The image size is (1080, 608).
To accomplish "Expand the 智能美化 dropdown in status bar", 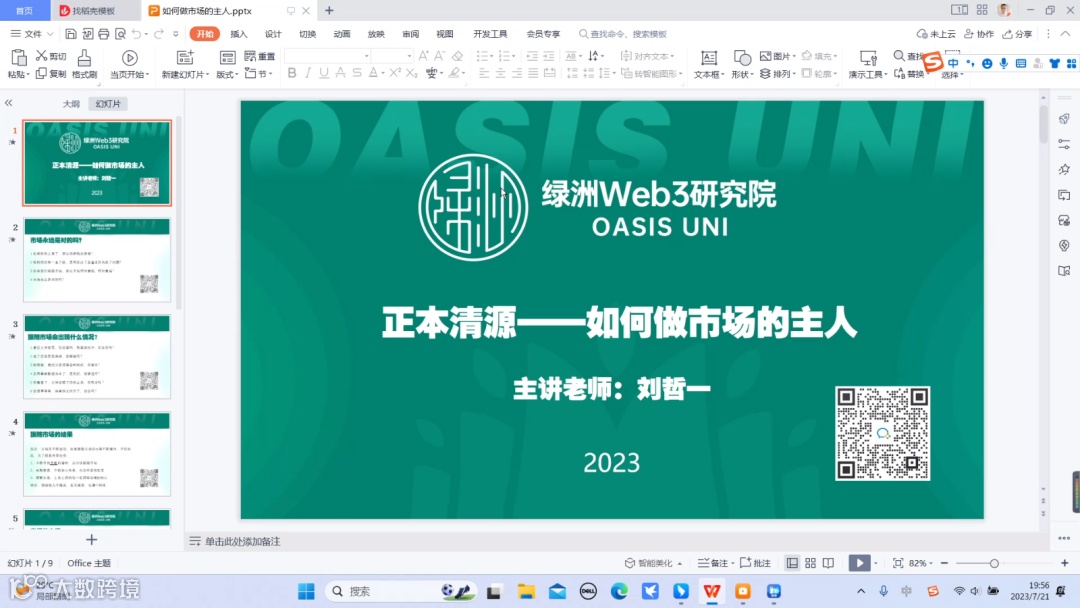I will tap(680, 563).
